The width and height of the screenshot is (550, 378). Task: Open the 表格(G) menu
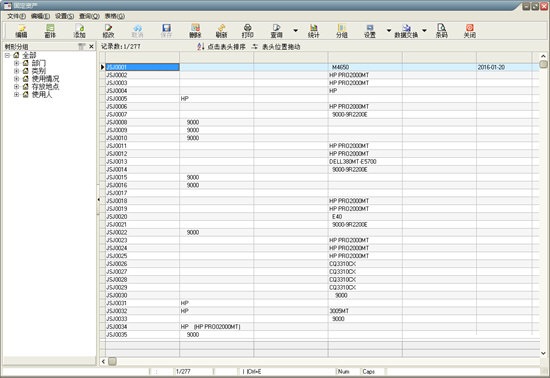(x=115, y=16)
